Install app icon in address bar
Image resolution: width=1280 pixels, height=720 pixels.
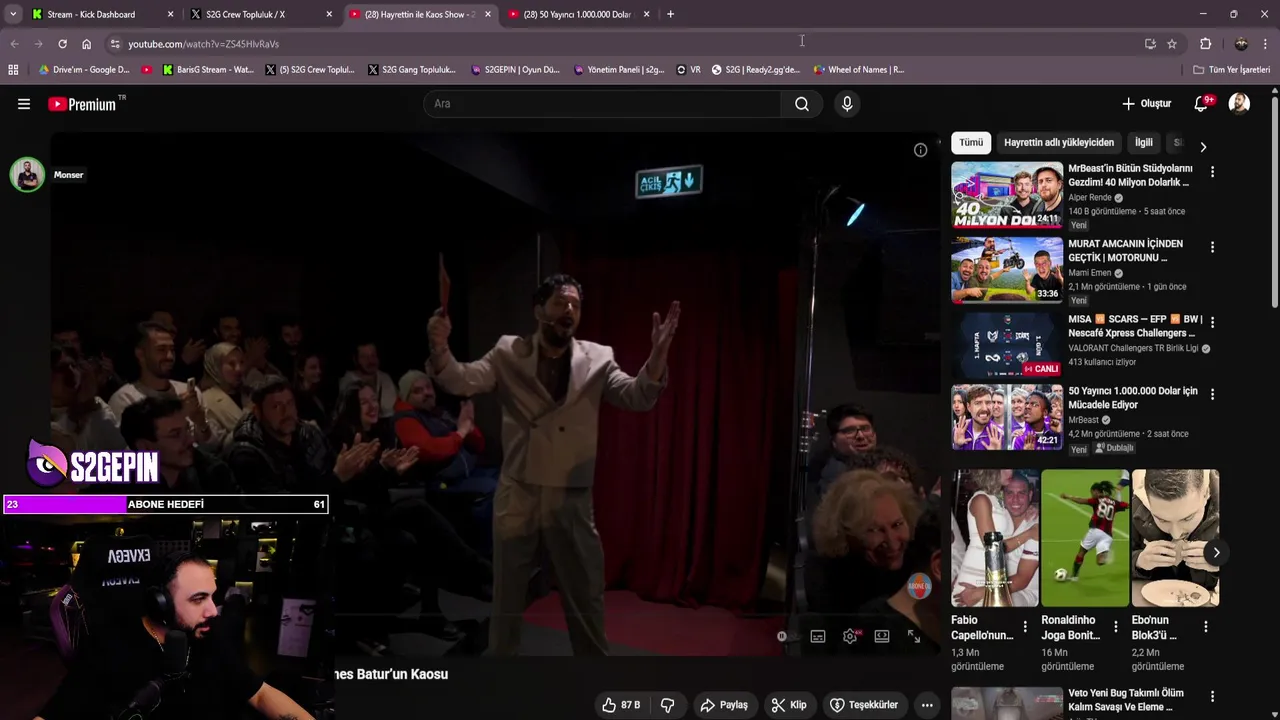1150,44
